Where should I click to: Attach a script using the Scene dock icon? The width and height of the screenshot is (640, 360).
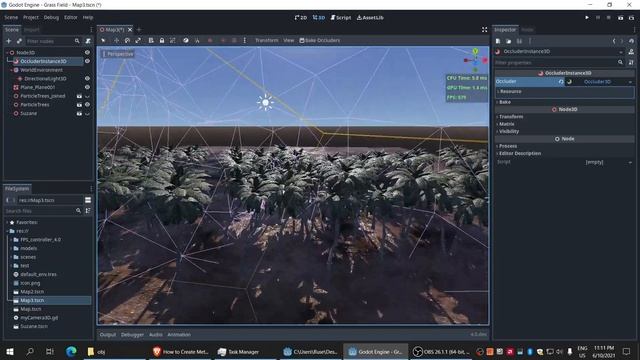pyautogui.click(x=88, y=41)
